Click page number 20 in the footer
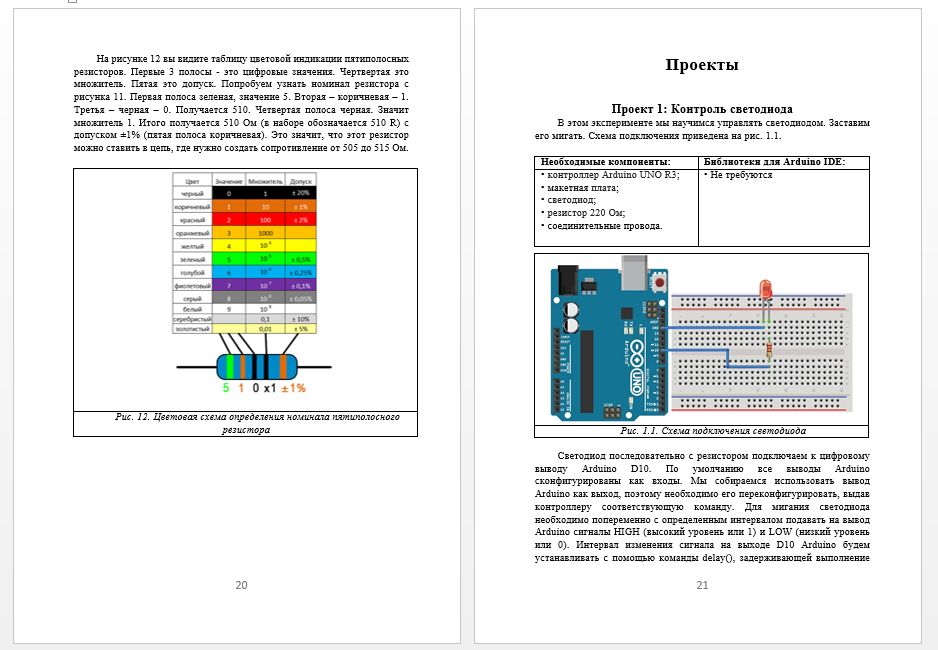 [241, 585]
